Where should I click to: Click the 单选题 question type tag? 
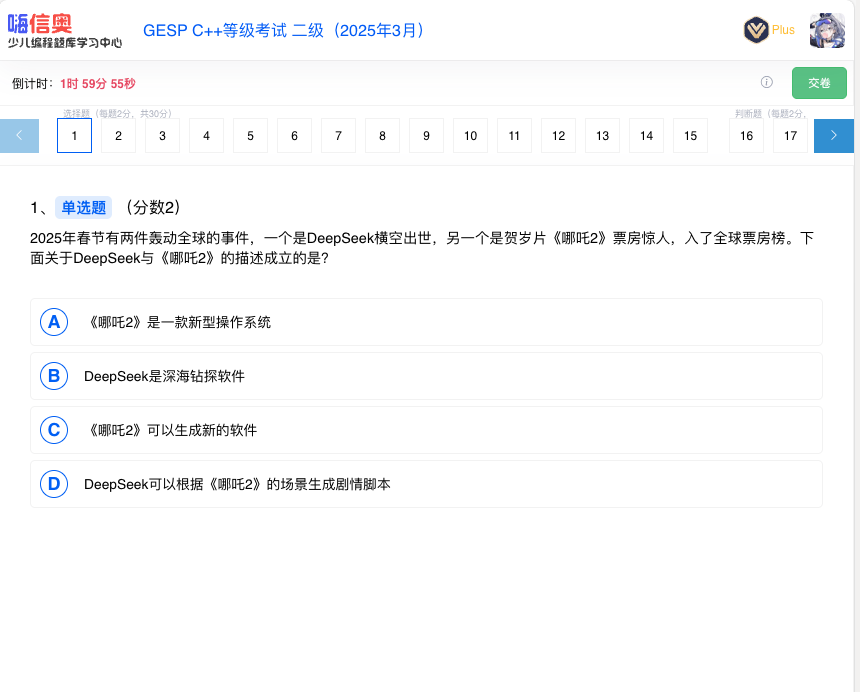coord(83,207)
